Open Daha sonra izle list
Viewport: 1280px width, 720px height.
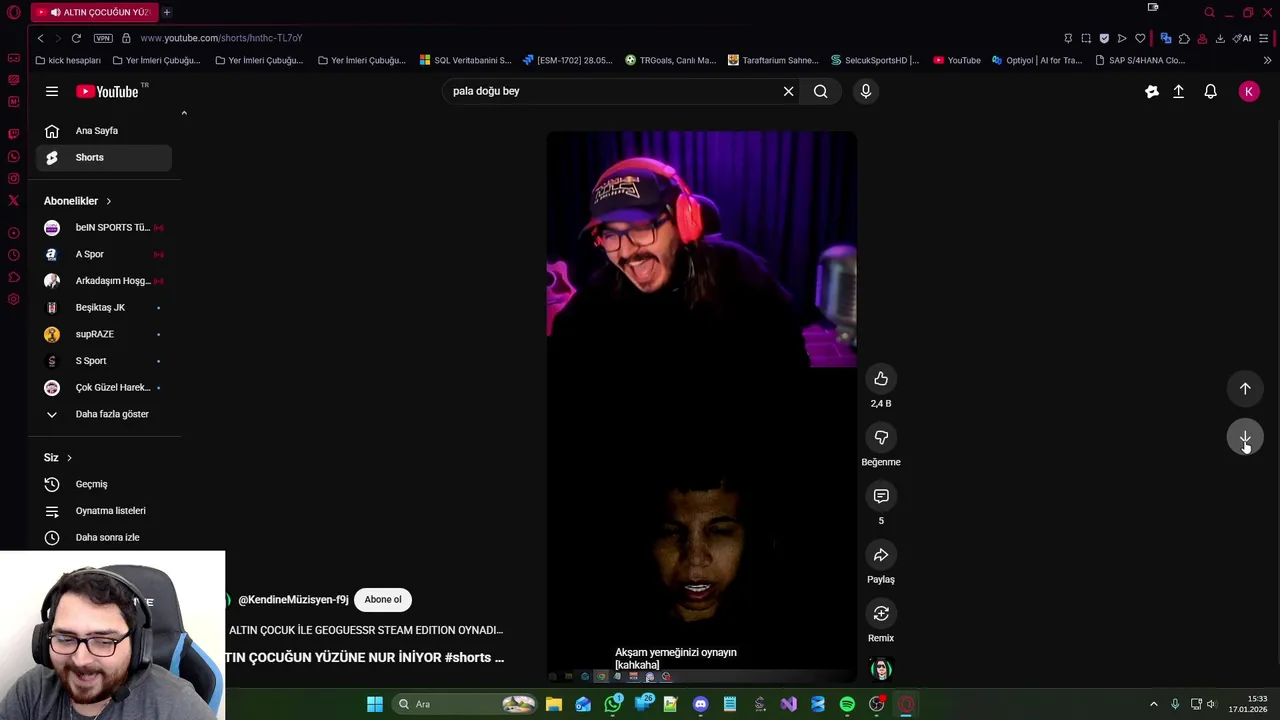point(104,537)
